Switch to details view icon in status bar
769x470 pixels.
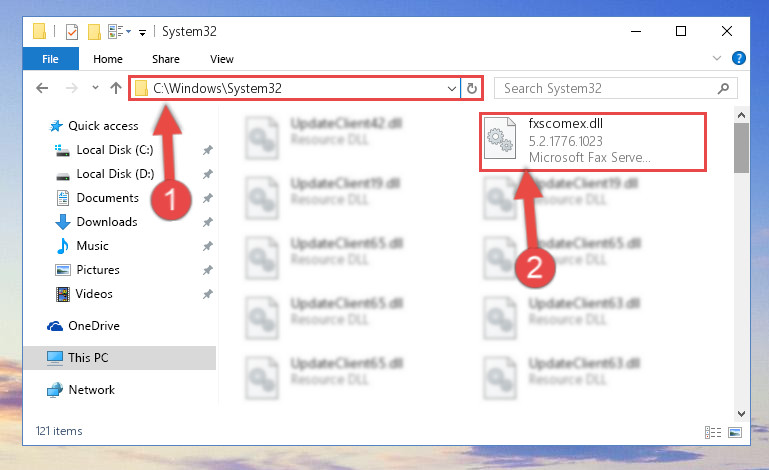tap(713, 432)
